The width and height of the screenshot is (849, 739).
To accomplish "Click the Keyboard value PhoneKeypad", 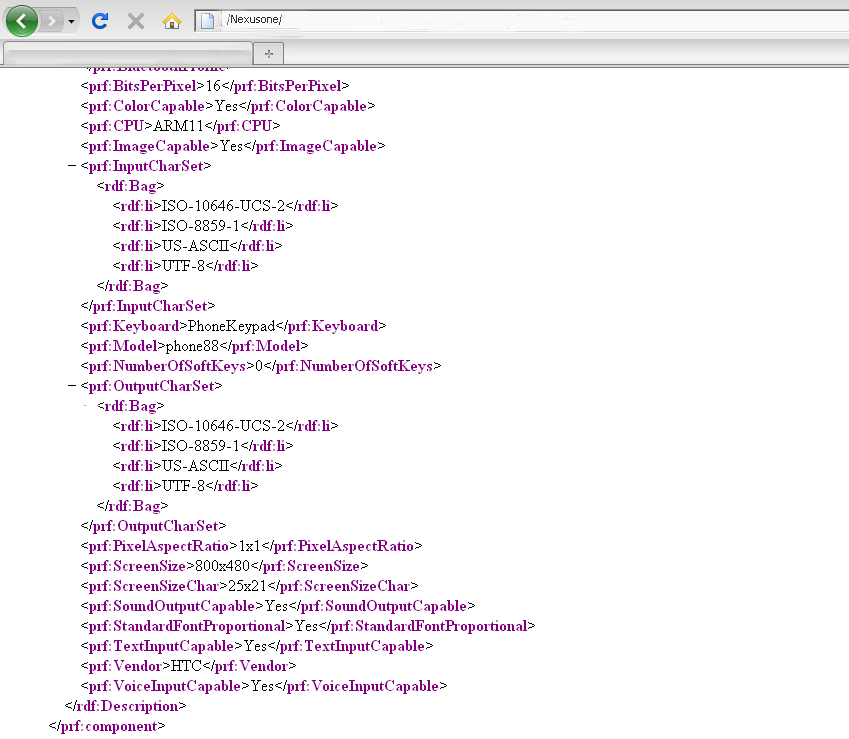I will click(x=231, y=326).
